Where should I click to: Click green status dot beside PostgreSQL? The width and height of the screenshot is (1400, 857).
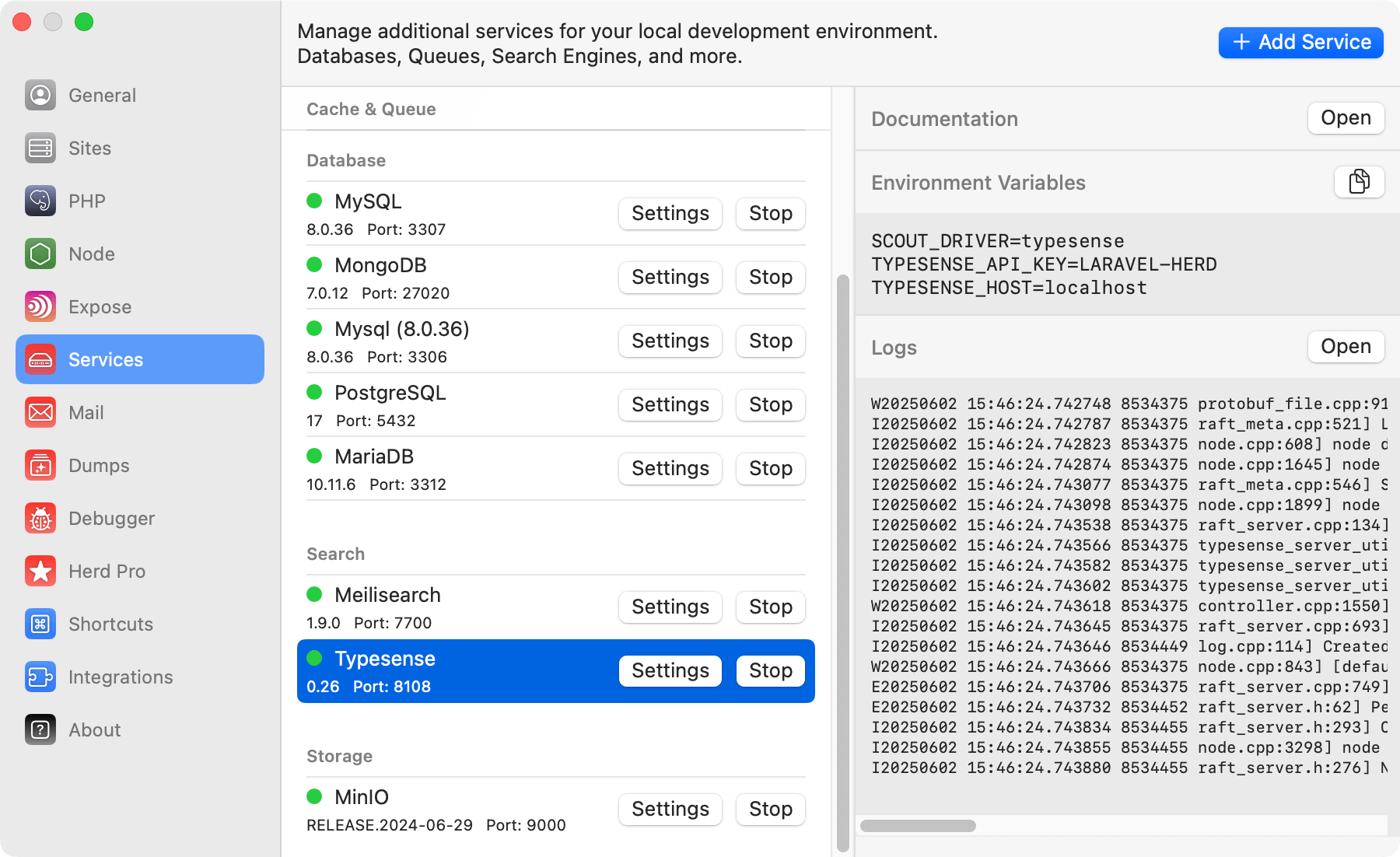(x=314, y=392)
